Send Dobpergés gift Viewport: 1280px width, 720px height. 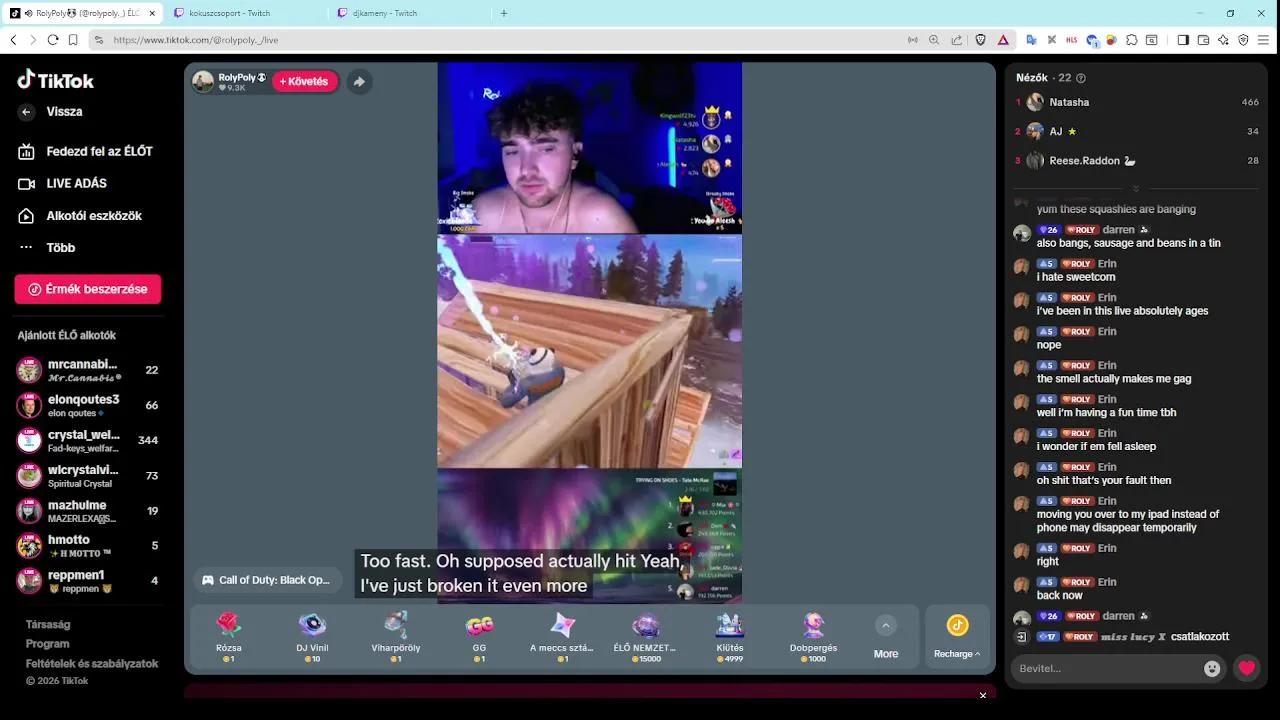[813, 637]
